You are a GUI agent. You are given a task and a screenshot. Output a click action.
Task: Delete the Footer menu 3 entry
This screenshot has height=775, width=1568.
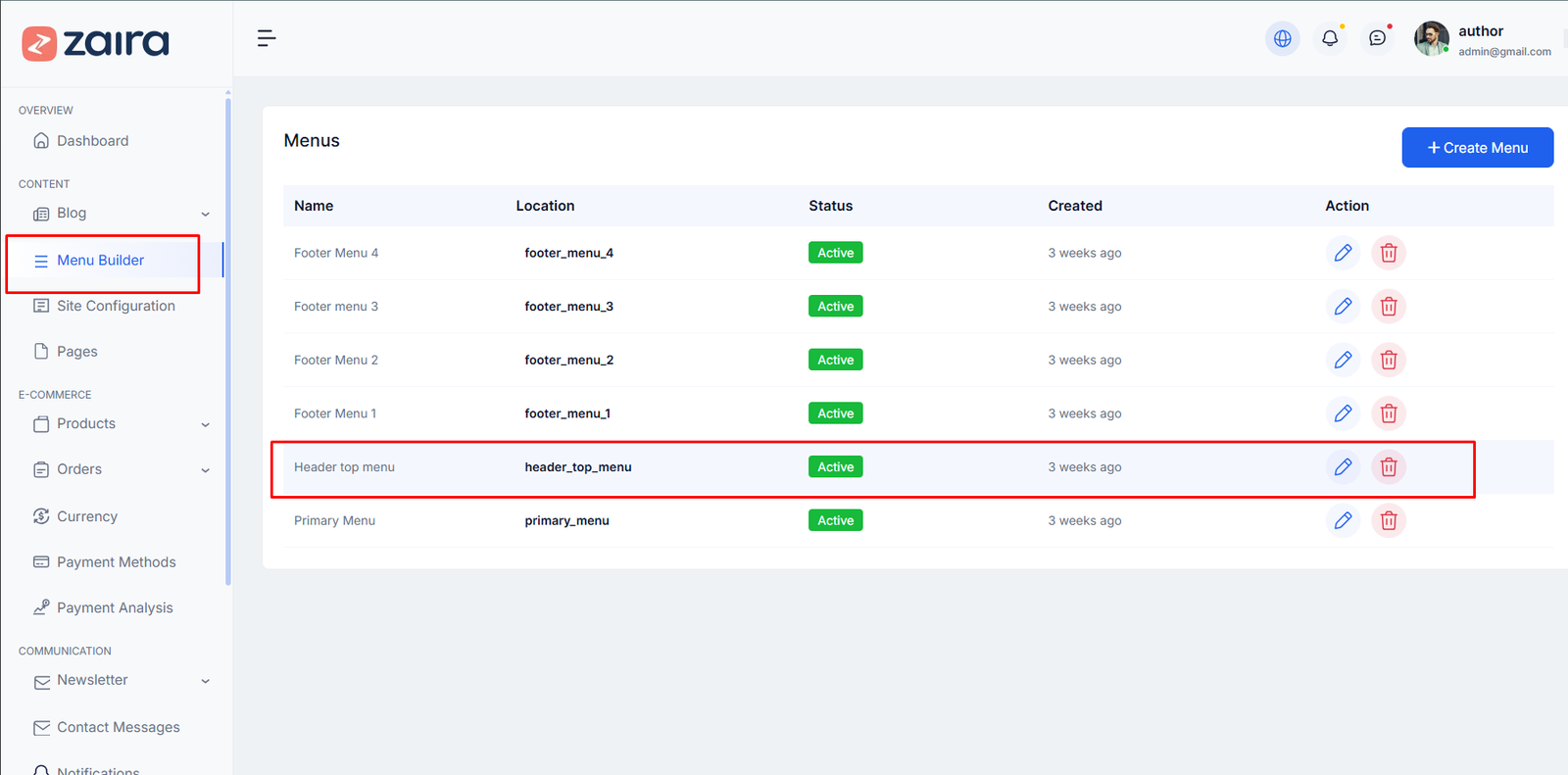click(x=1388, y=307)
